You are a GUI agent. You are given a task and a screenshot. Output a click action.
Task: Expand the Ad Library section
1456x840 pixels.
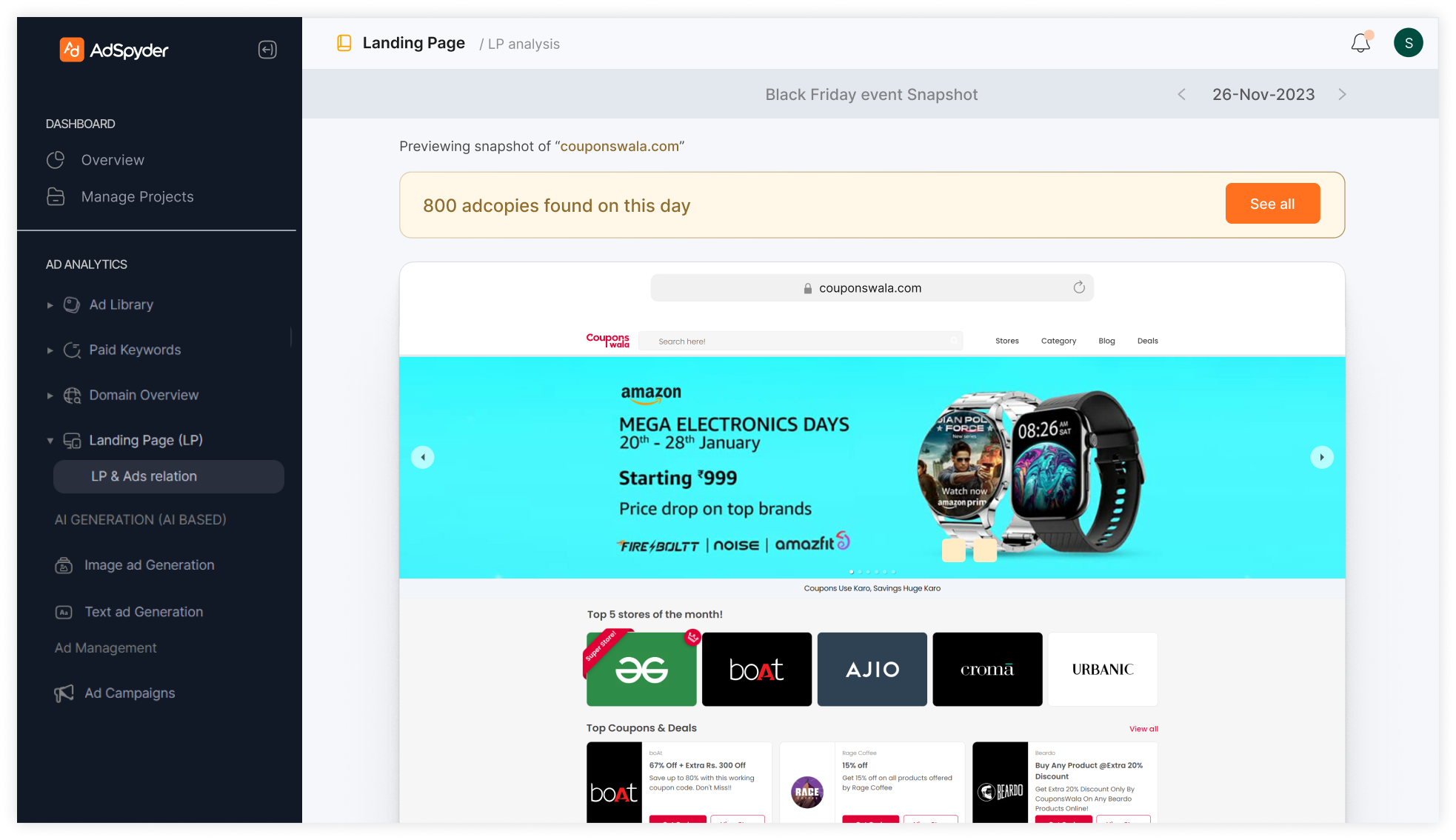coord(50,305)
